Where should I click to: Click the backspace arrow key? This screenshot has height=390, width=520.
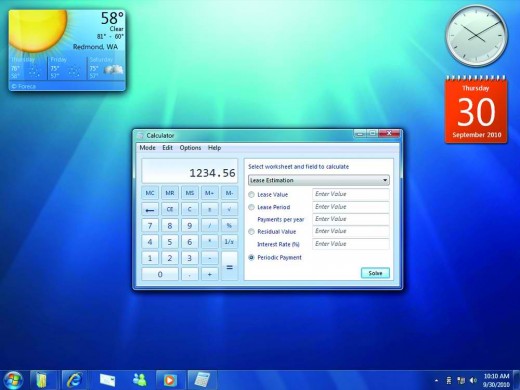click(150, 209)
